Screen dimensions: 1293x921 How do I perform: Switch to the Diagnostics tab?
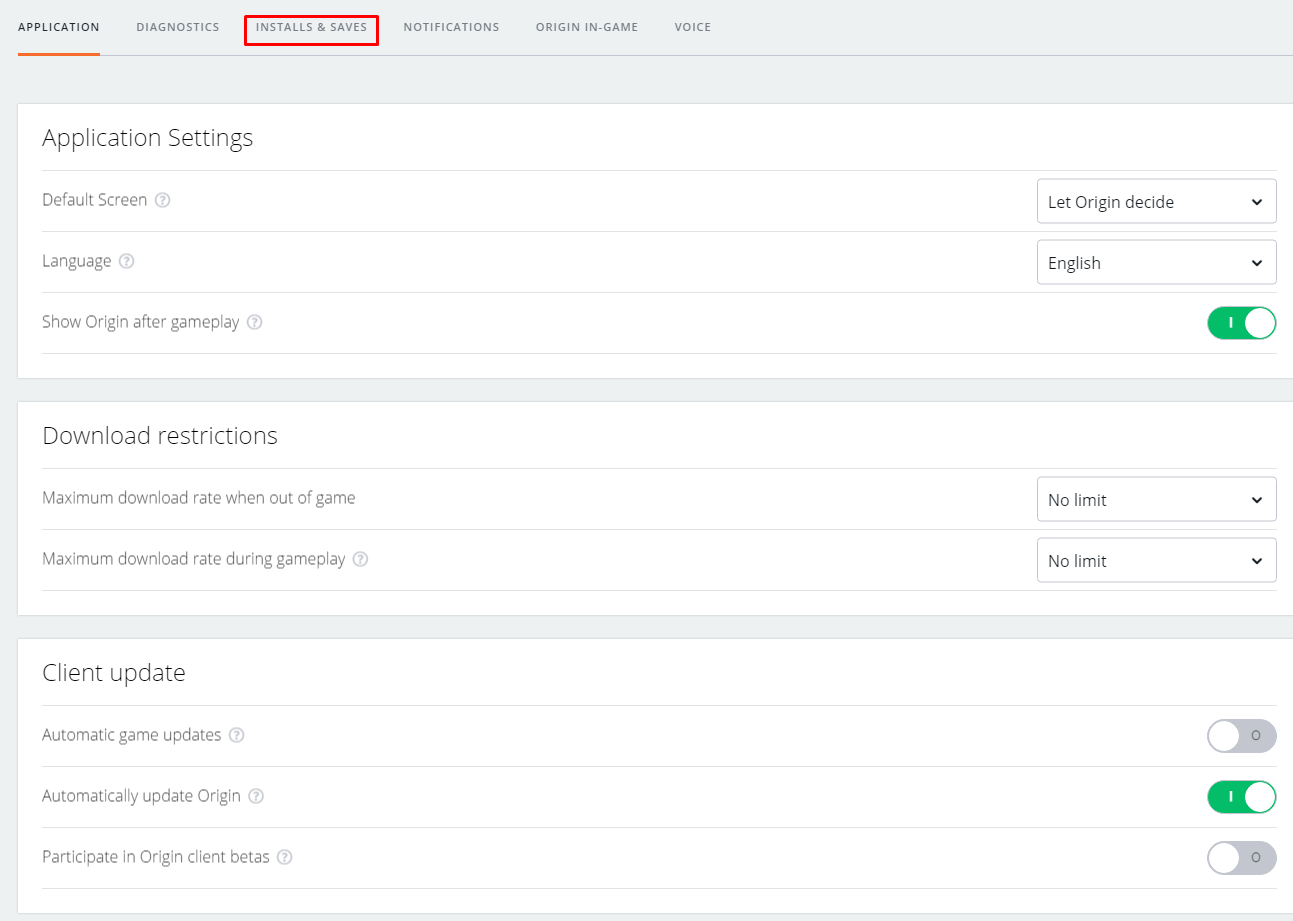click(x=178, y=27)
